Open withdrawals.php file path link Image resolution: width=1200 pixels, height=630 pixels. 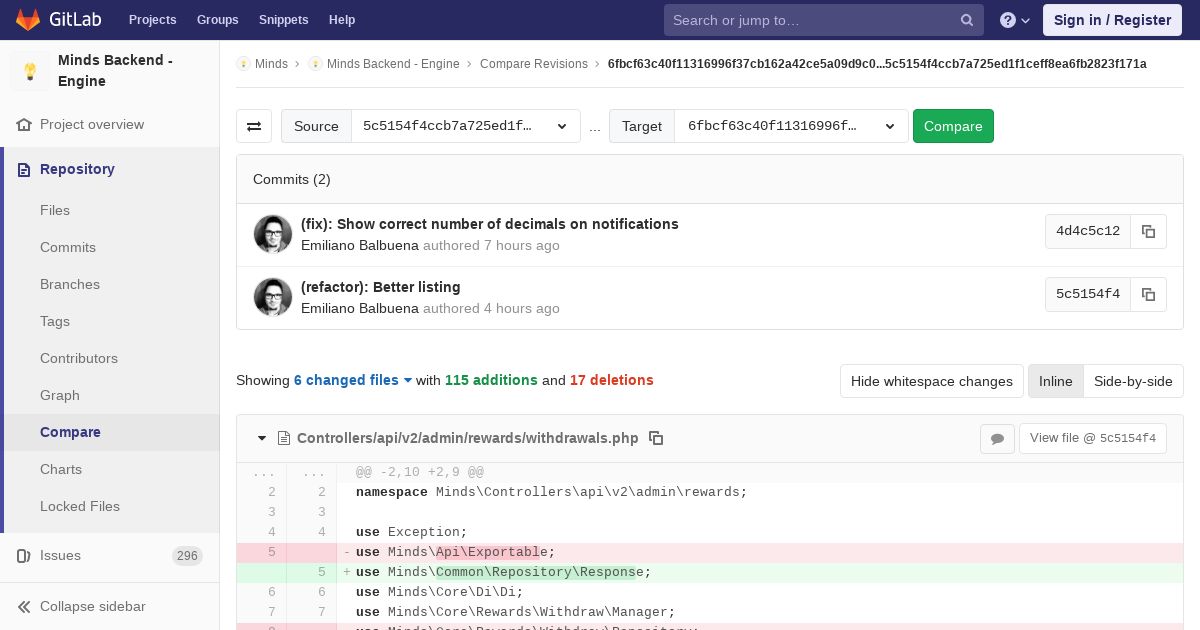pyautogui.click(x=468, y=438)
